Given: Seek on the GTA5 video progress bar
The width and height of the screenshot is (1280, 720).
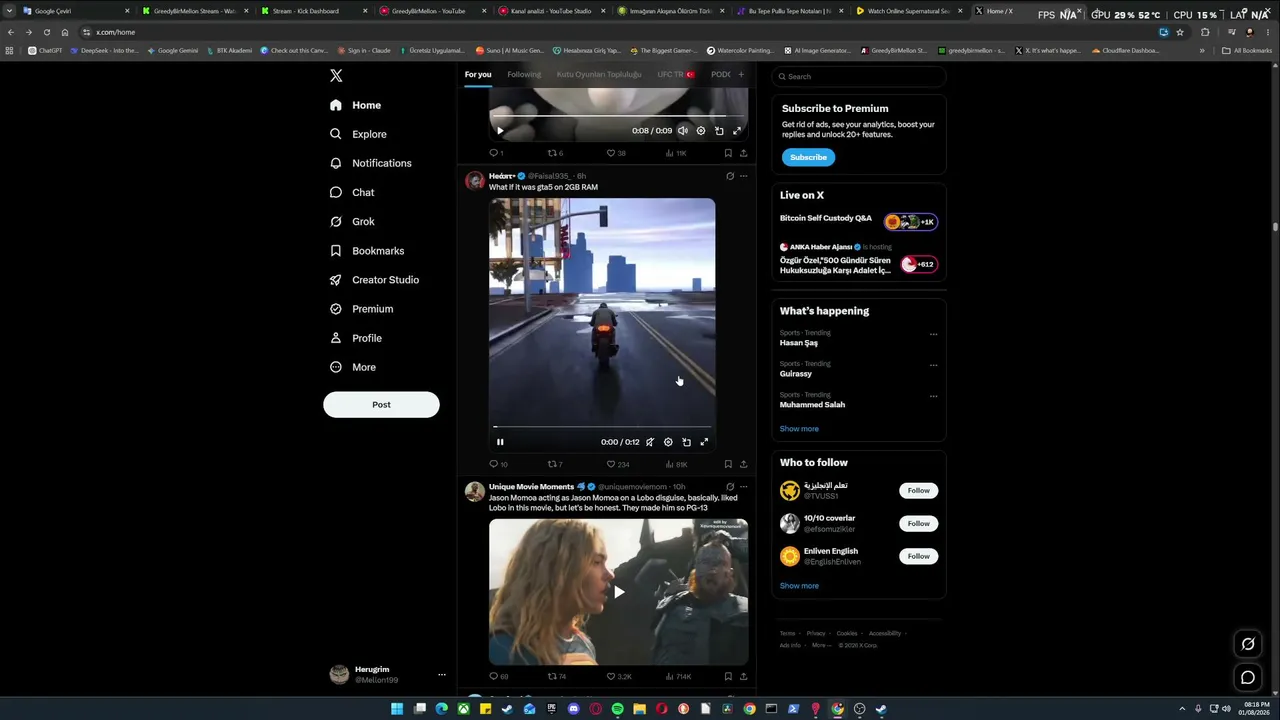Looking at the screenshot, I should tap(602, 427).
